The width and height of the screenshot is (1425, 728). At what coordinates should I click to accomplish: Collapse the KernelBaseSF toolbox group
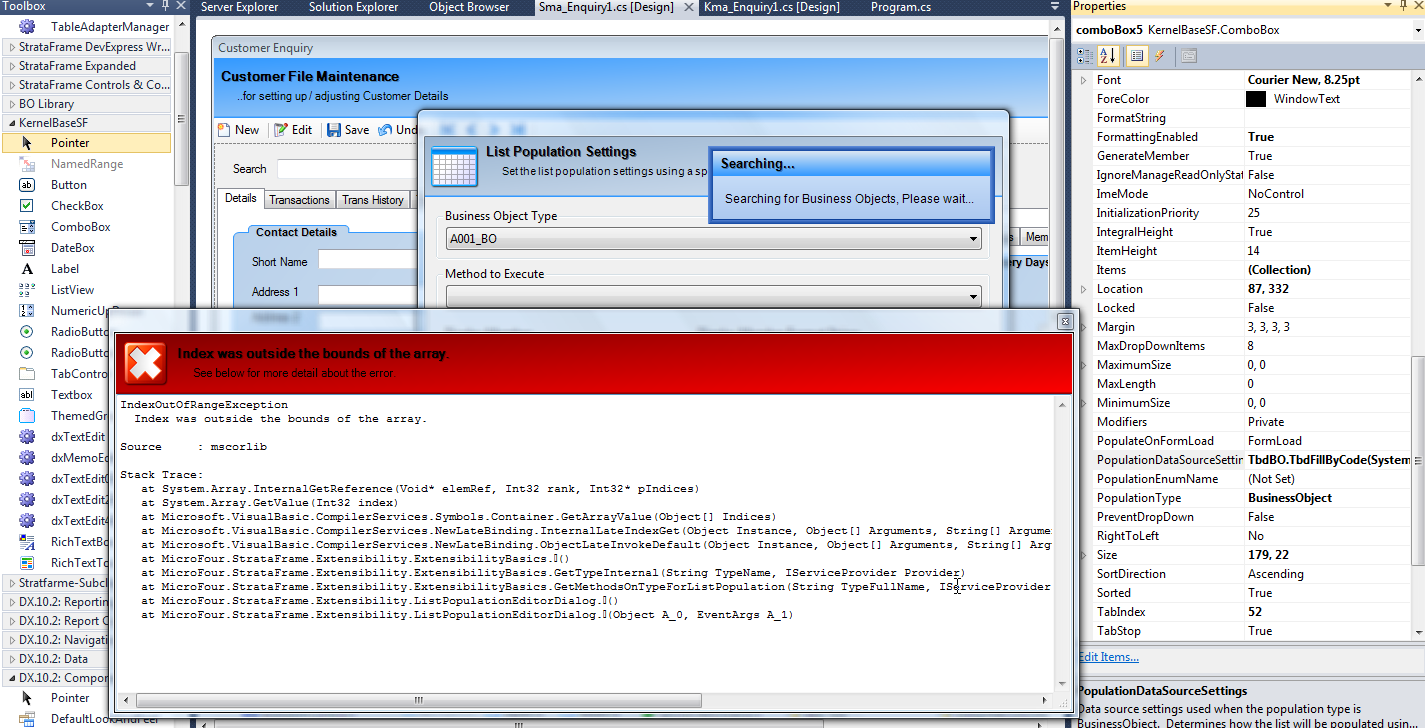pyautogui.click(x=11, y=123)
